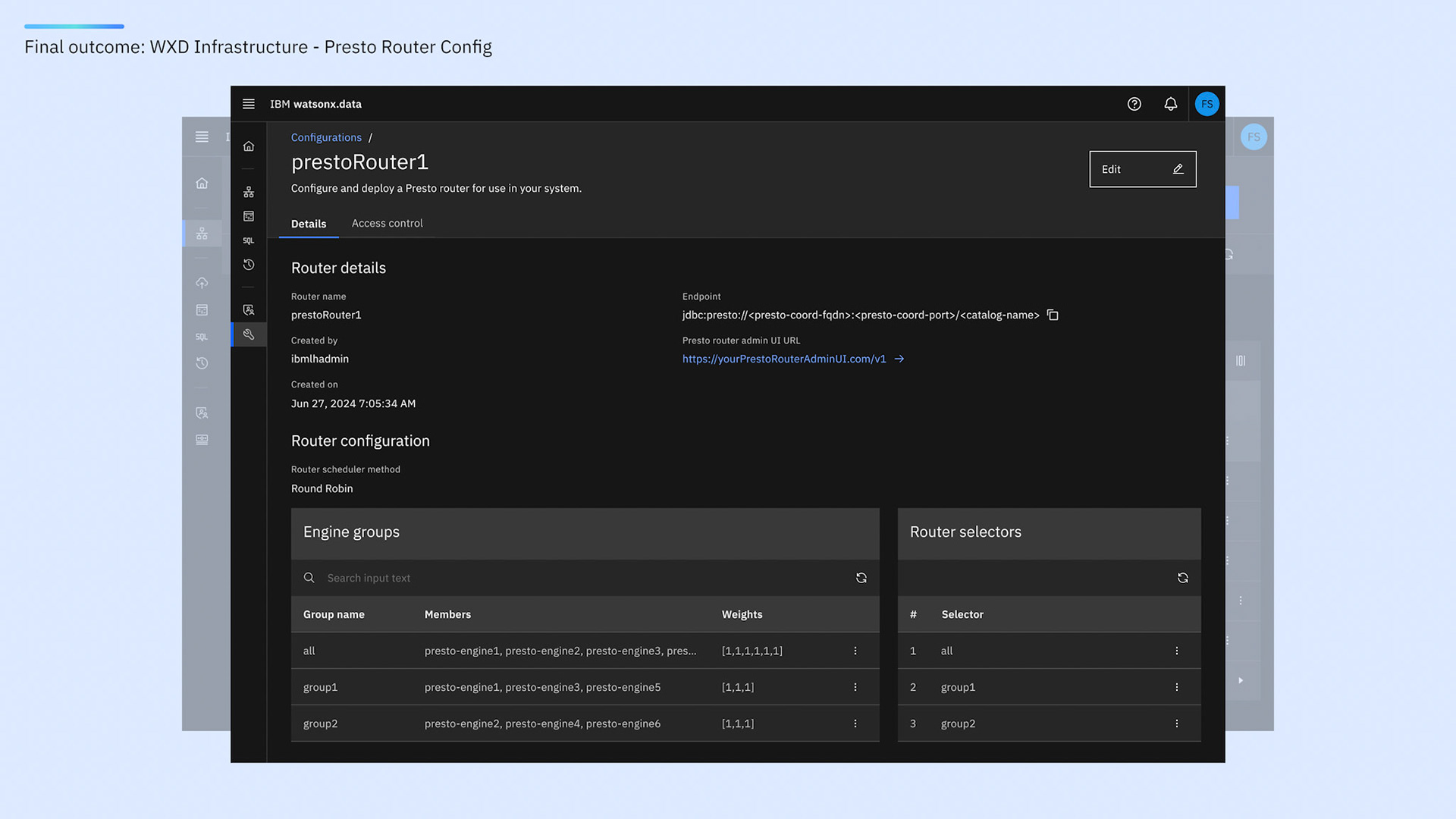Switch to the Access control tab
This screenshot has width=1456, height=819.
click(387, 223)
